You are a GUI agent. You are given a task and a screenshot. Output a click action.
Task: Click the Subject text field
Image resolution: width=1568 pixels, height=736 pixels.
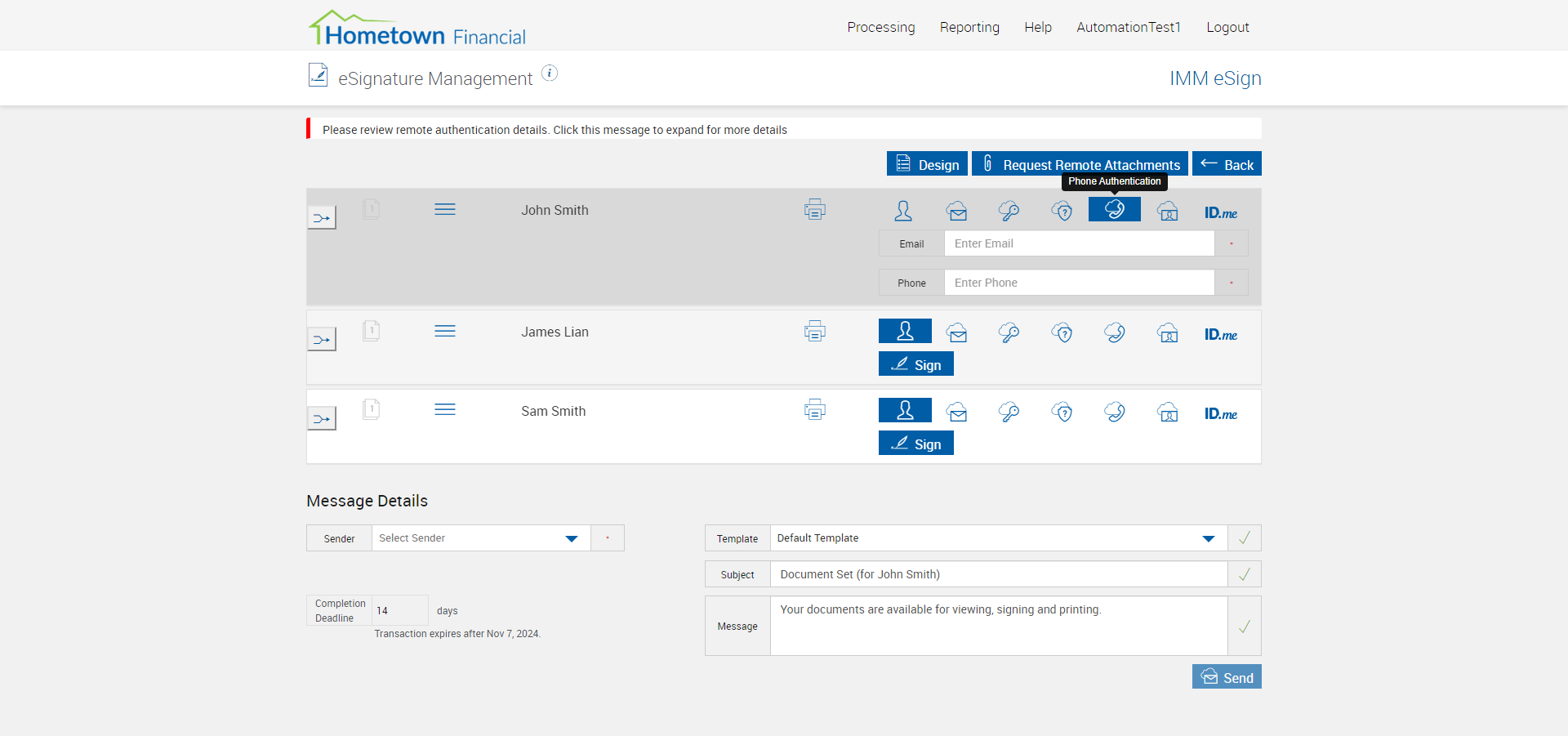(999, 574)
